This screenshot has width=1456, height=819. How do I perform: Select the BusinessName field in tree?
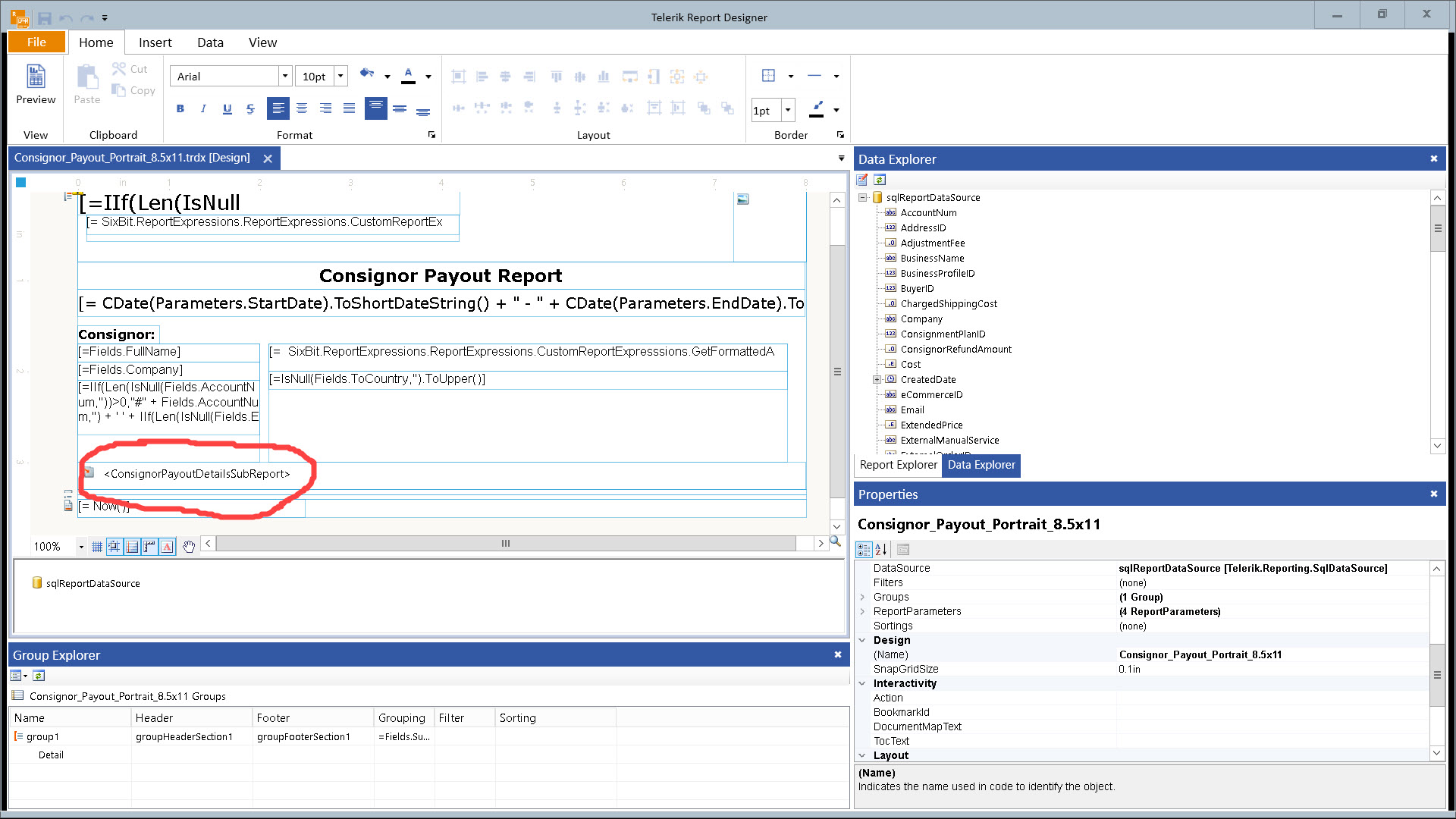[932, 258]
